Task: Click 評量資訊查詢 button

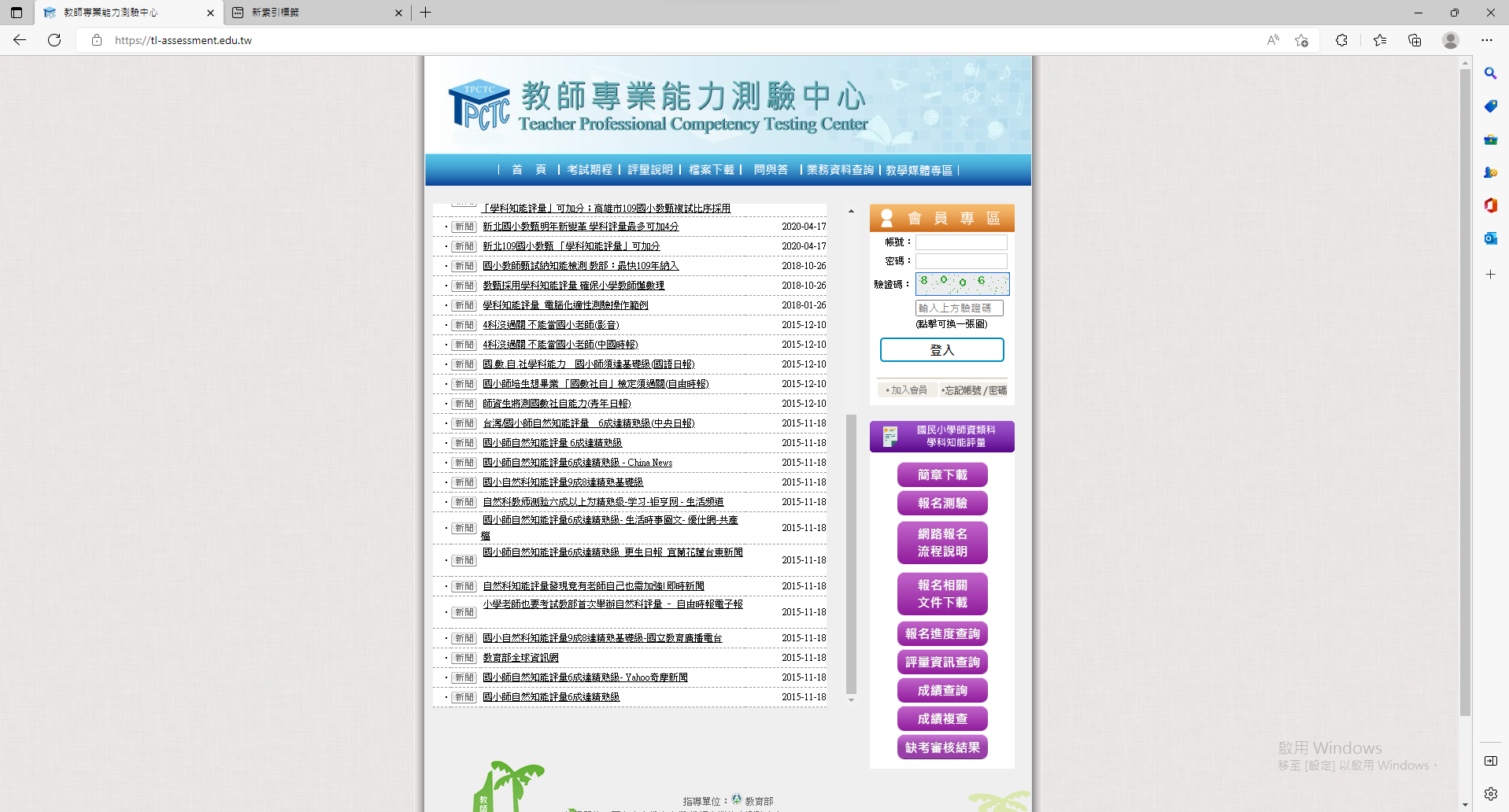Action: (x=942, y=663)
